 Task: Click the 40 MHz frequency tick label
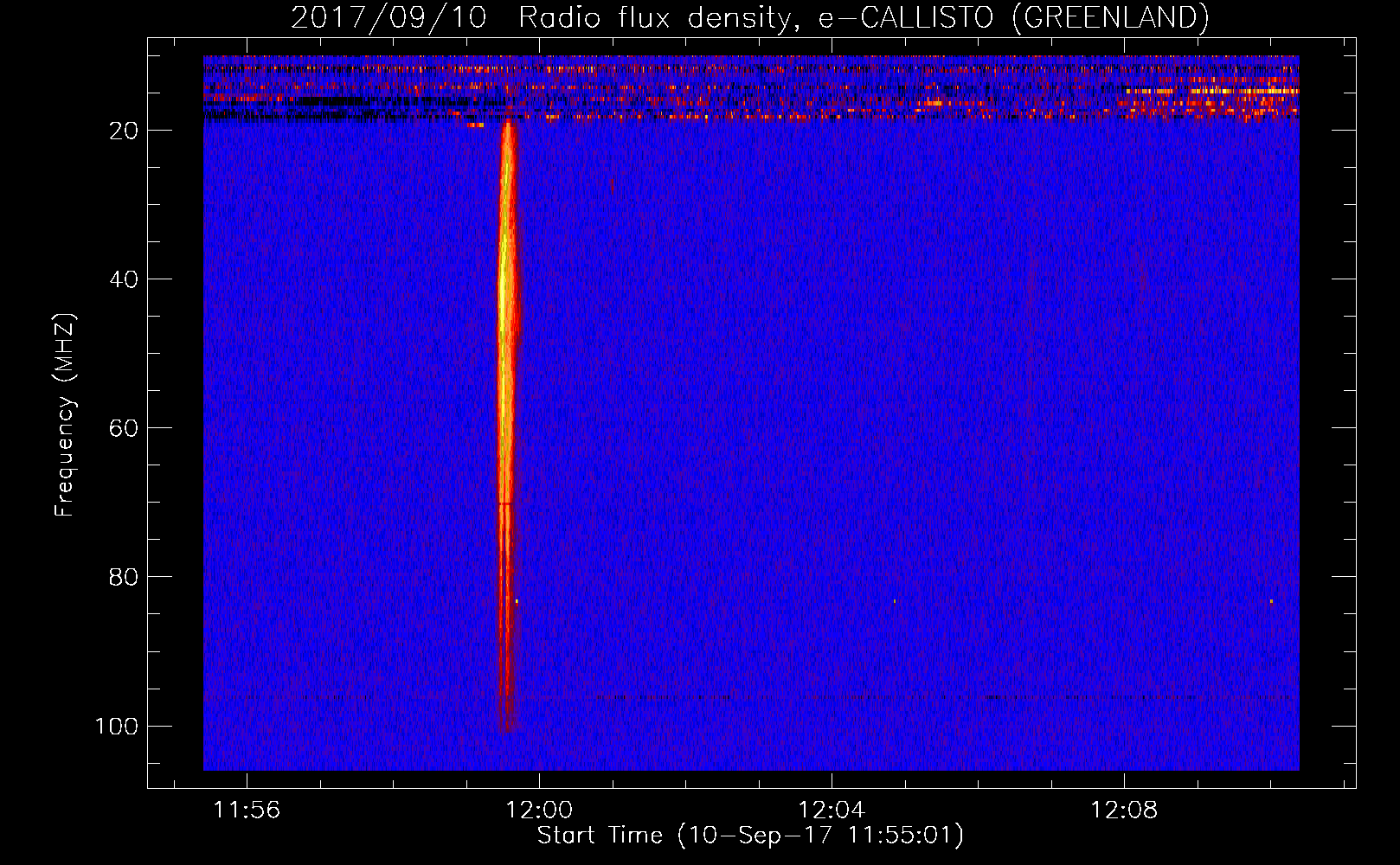[124, 279]
